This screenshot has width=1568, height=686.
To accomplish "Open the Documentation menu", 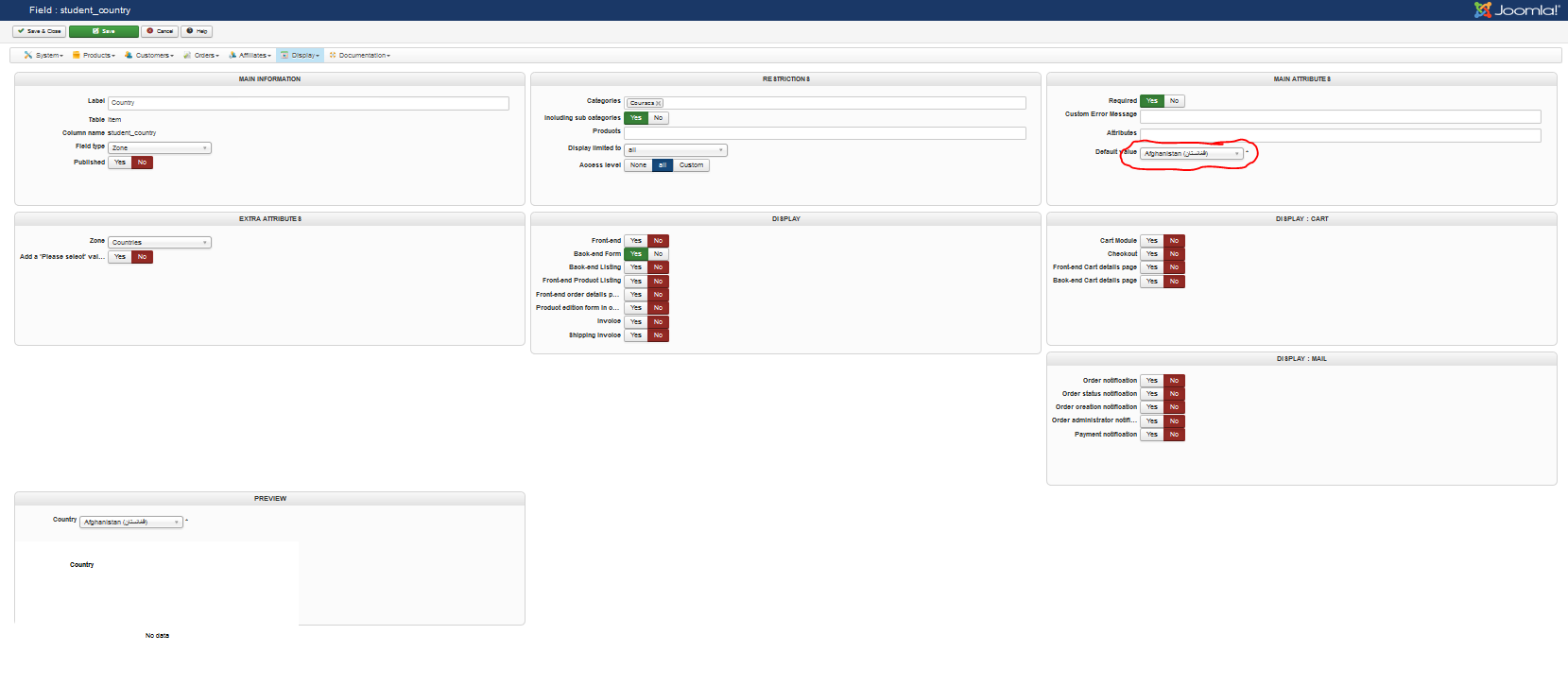I will click(x=359, y=56).
